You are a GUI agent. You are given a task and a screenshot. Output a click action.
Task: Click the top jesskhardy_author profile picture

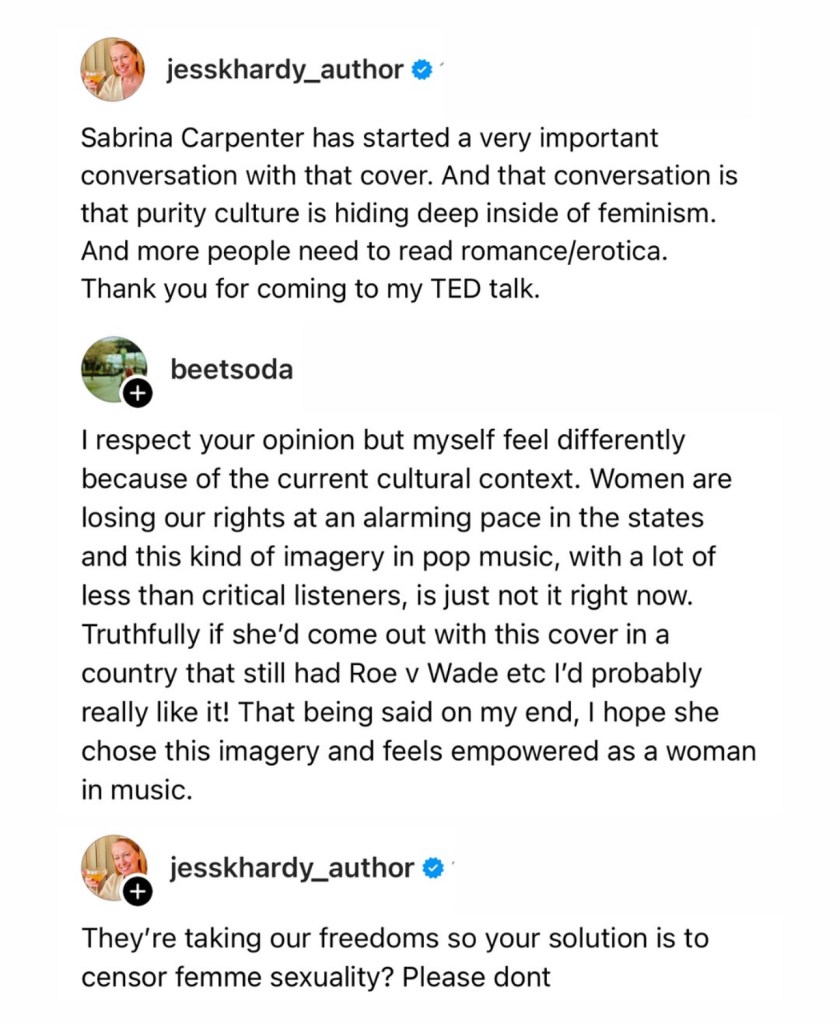[x=113, y=70]
